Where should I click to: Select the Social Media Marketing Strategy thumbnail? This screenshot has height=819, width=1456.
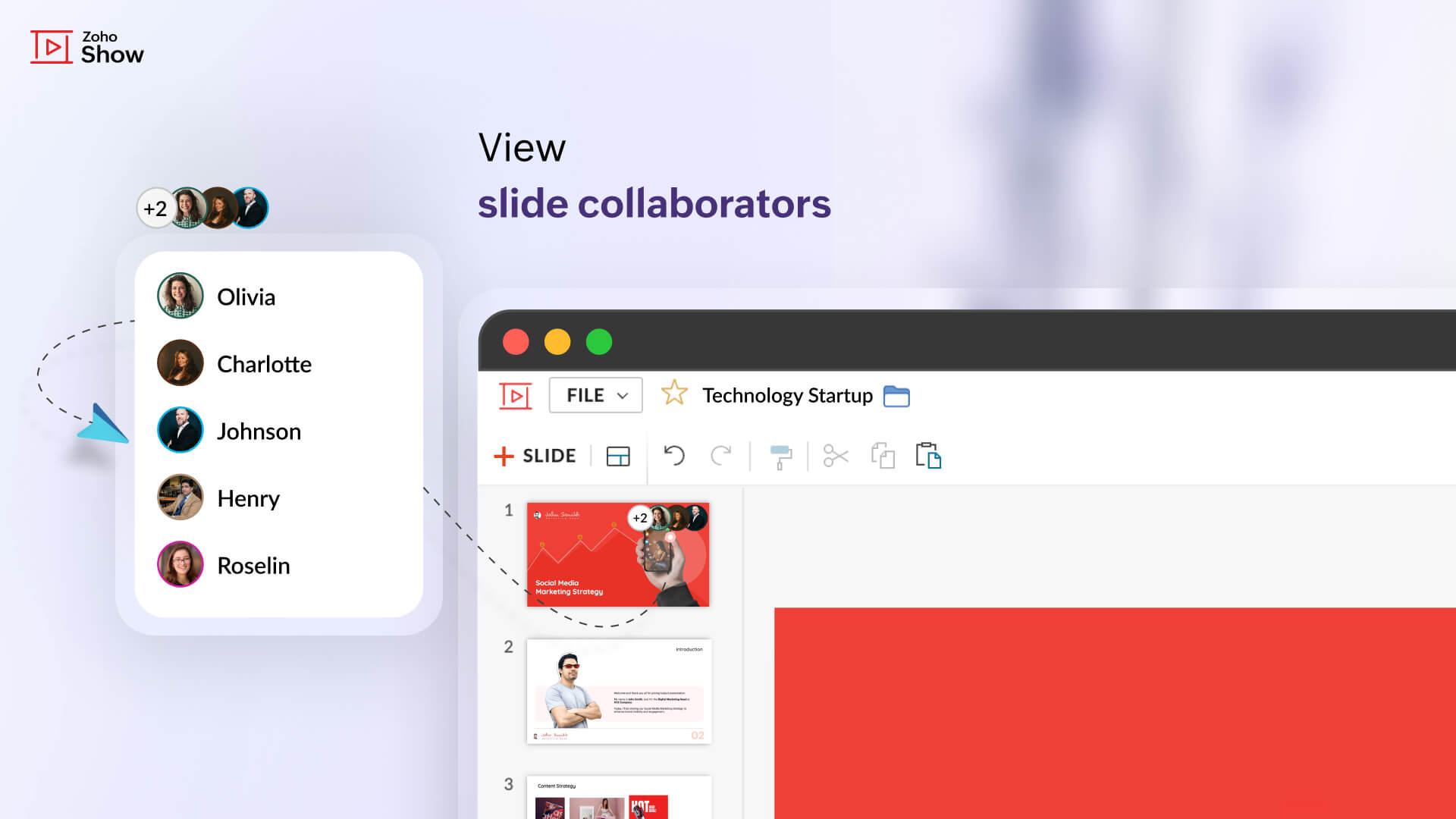pos(617,555)
